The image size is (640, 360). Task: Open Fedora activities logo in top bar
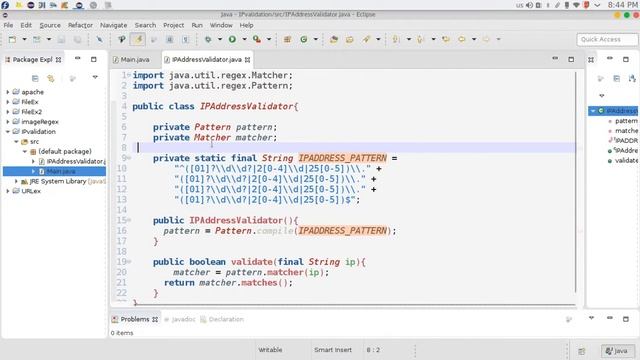tap(5, 5)
